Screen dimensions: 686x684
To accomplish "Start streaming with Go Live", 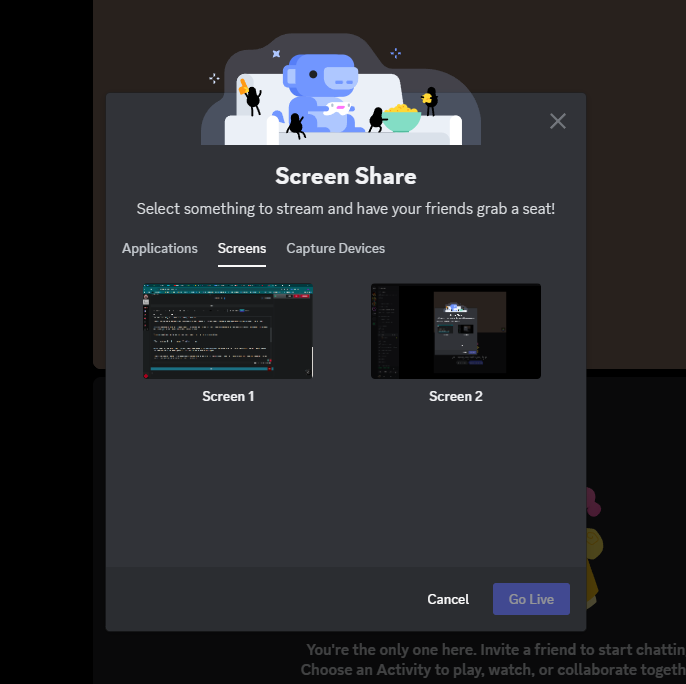I will [x=531, y=599].
